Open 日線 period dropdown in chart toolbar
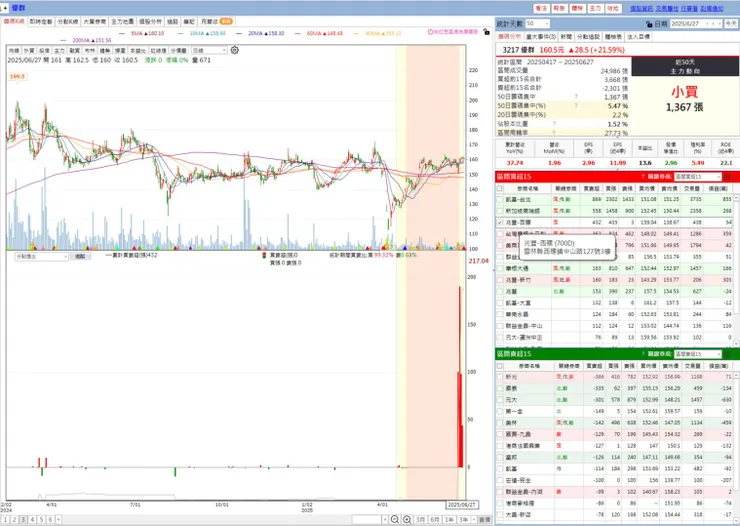Viewport: 740px width, 526px height. [210, 50]
